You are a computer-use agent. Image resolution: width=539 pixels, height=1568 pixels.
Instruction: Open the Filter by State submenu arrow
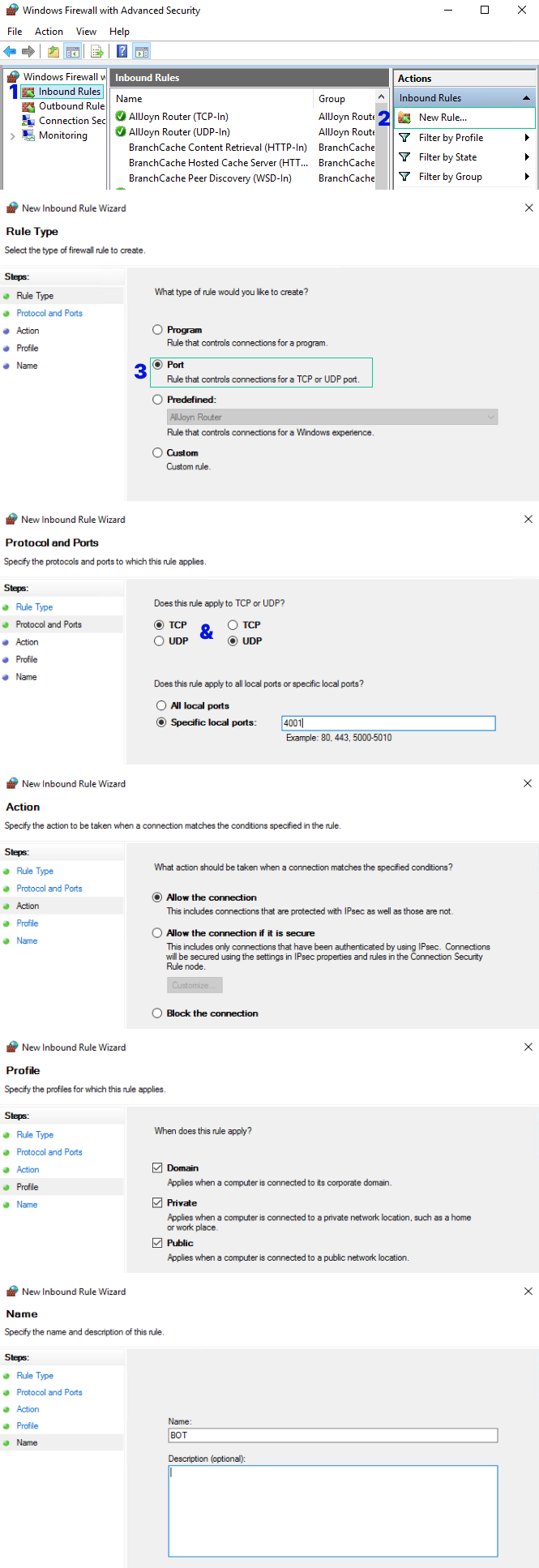(x=527, y=157)
